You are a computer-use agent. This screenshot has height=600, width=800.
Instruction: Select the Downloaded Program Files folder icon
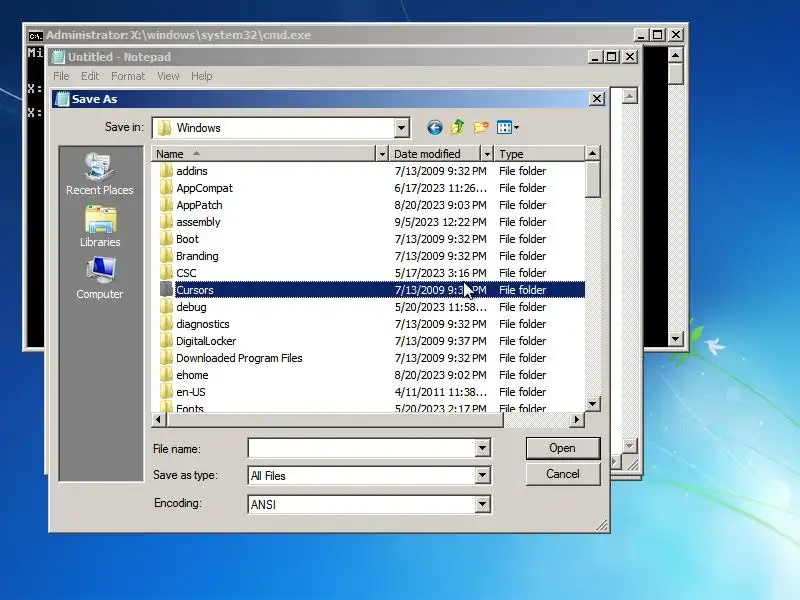coord(166,358)
